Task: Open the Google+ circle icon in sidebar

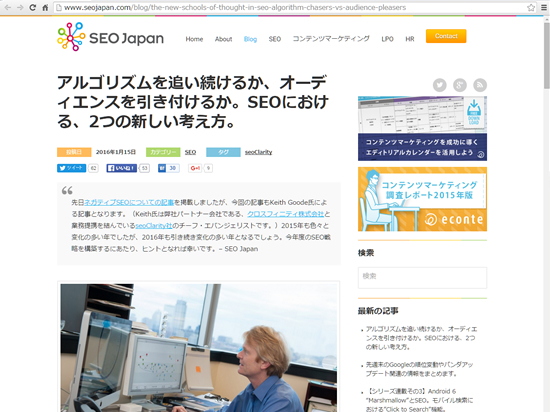Action: coord(460,85)
